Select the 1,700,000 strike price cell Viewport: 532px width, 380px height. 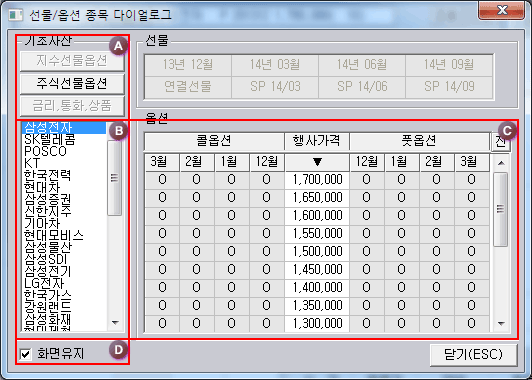coord(317,179)
